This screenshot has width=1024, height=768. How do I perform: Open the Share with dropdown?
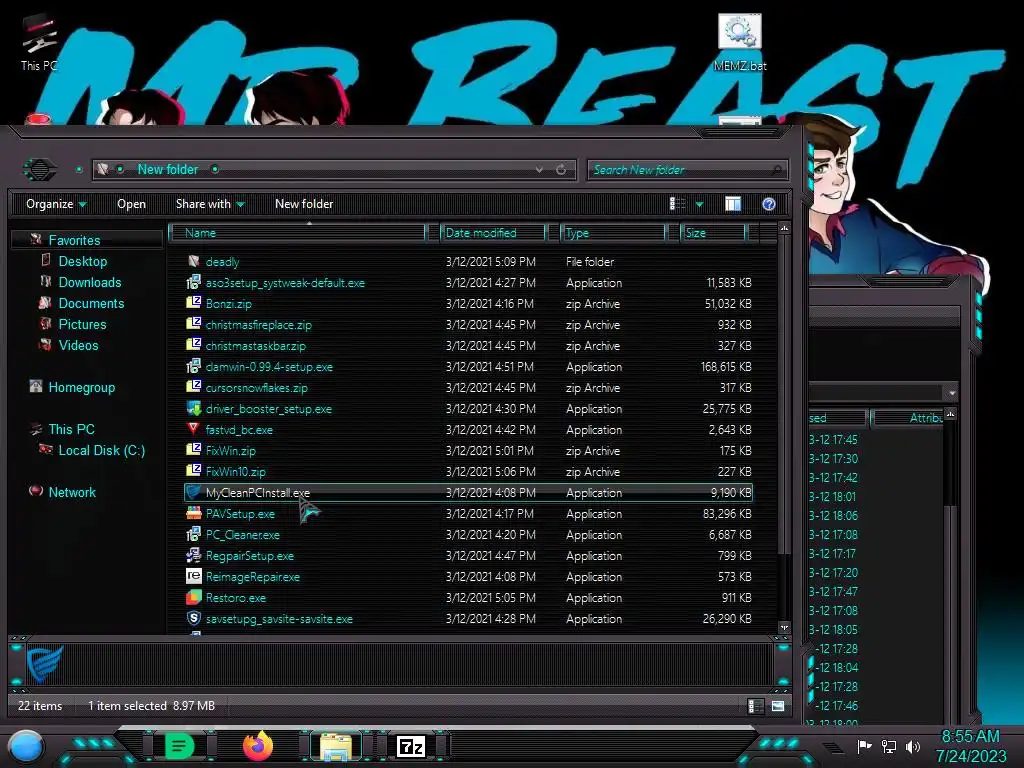click(x=210, y=204)
